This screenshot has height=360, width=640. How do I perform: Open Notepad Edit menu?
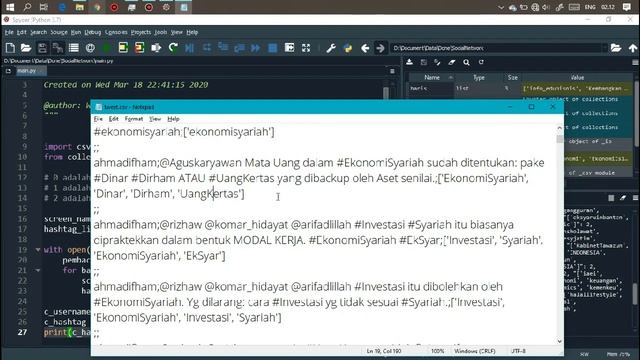click(x=113, y=119)
